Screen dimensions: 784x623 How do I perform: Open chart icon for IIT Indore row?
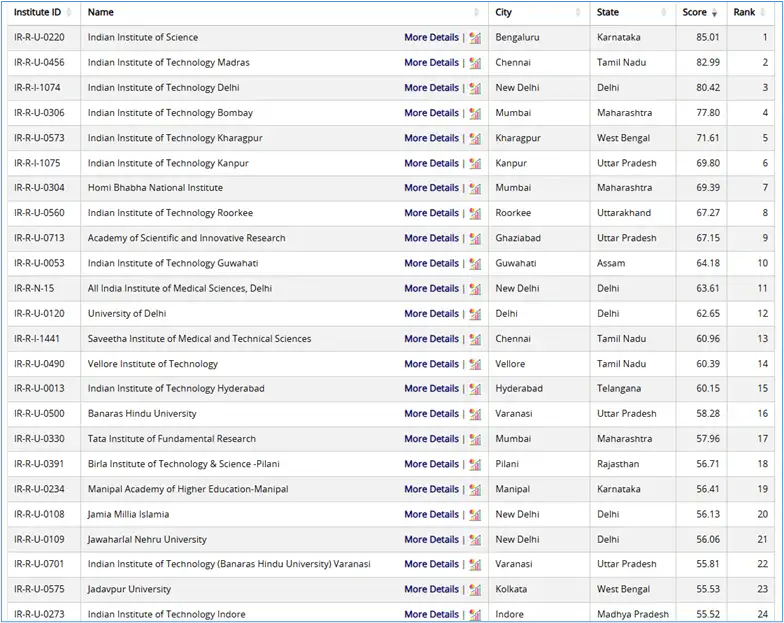pyautogui.click(x=475, y=614)
